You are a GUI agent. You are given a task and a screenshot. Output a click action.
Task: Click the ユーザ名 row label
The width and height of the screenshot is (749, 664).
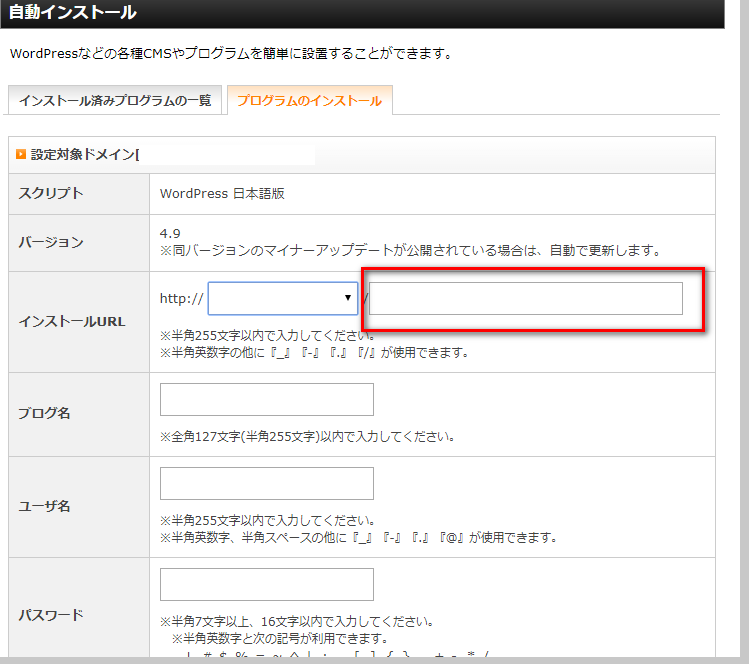click(44, 506)
